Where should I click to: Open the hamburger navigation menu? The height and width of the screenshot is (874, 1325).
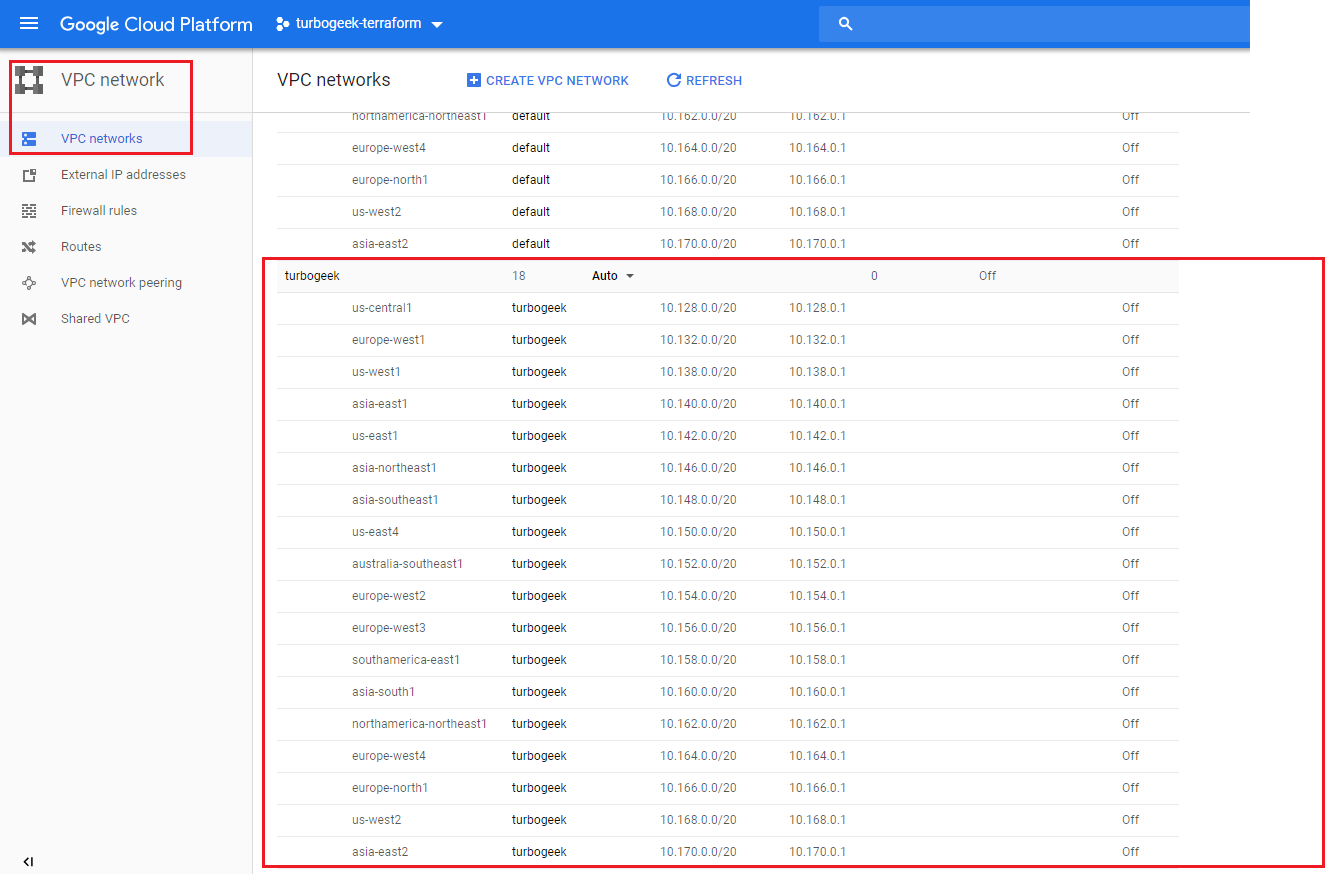coord(29,24)
